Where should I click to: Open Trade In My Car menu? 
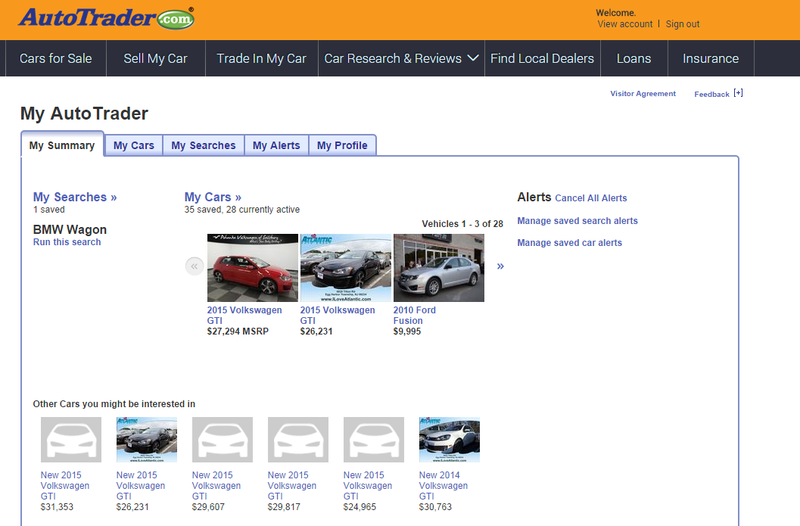[x=262, y=59]
